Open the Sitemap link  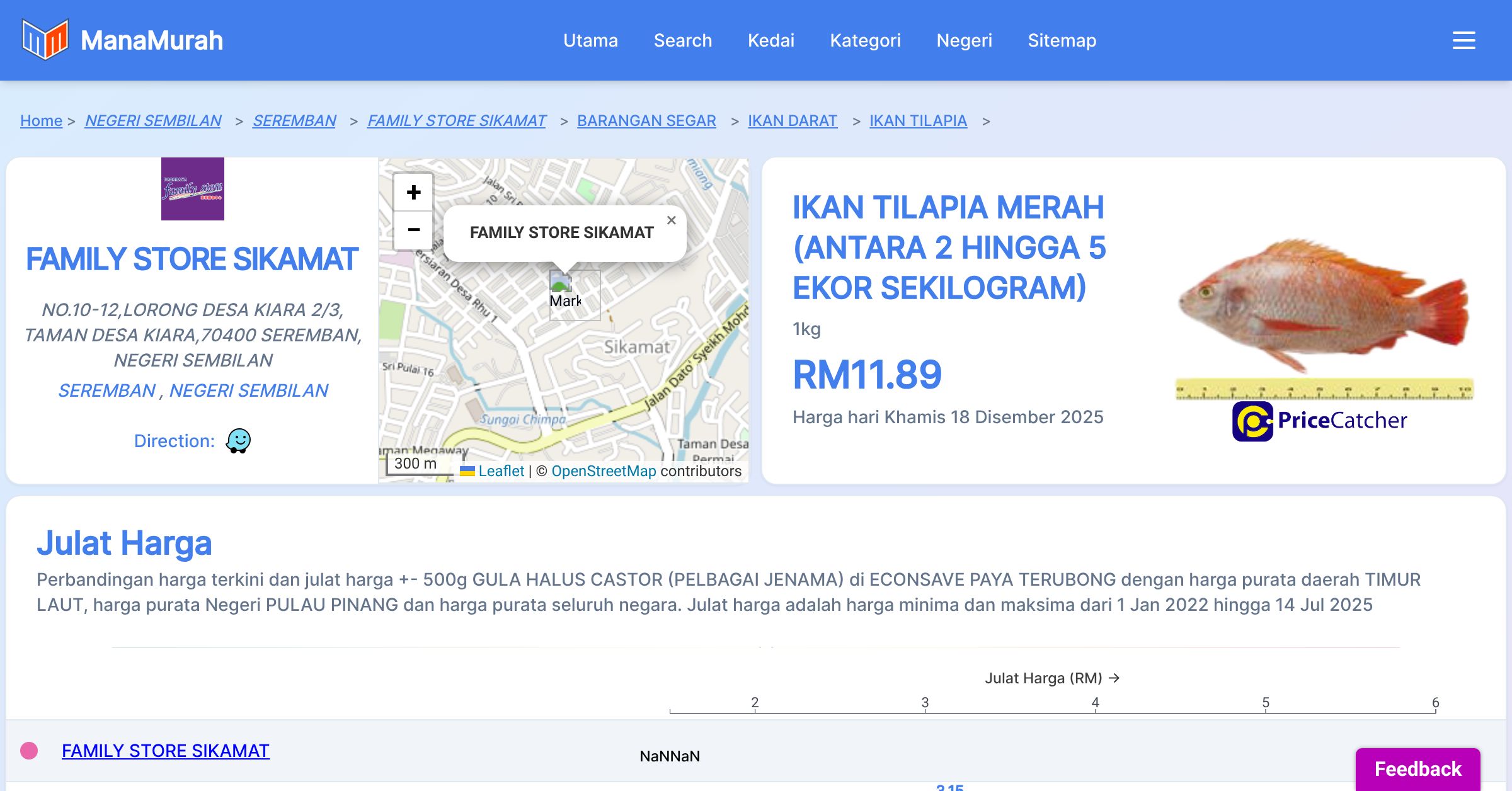pos(1062,40)
